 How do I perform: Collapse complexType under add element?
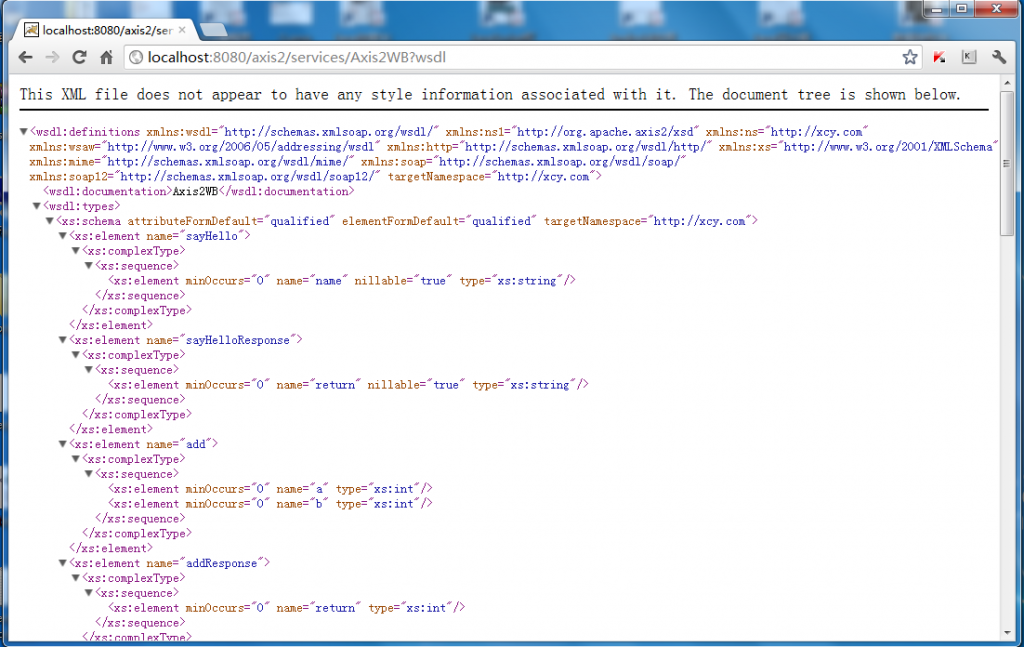click(76, 459)
